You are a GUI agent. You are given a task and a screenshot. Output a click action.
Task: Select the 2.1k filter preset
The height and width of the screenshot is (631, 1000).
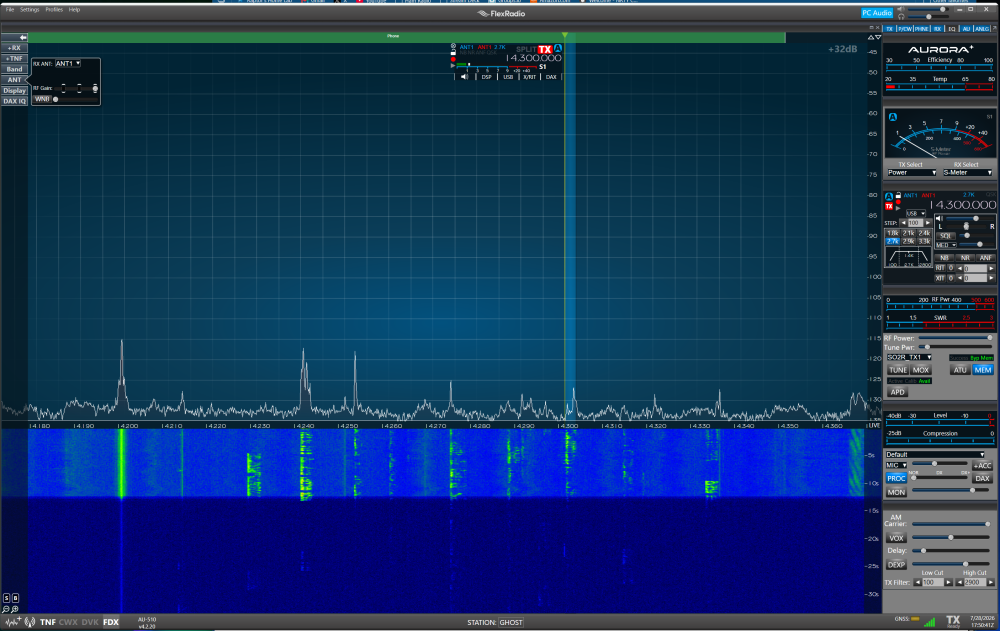pos(908,234)
